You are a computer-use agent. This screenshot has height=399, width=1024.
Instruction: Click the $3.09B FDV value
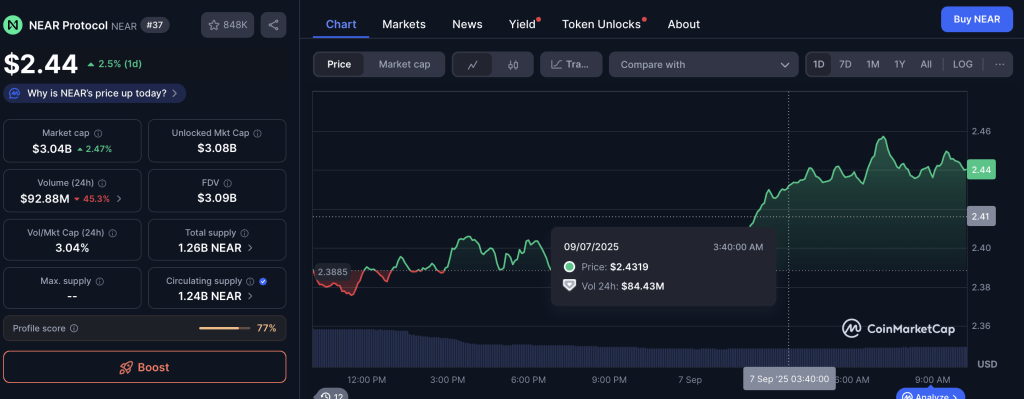click(x=217, y=198)
